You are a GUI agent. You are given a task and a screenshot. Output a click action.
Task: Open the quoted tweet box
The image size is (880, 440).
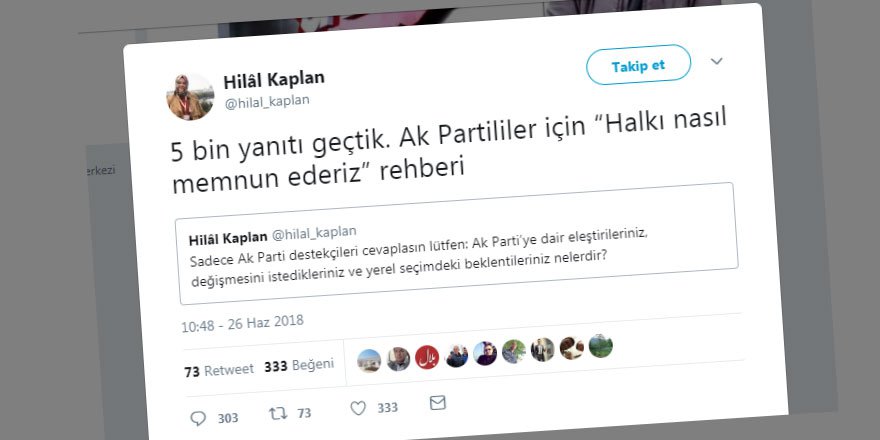pyautogui.click(x=456, y=243)
